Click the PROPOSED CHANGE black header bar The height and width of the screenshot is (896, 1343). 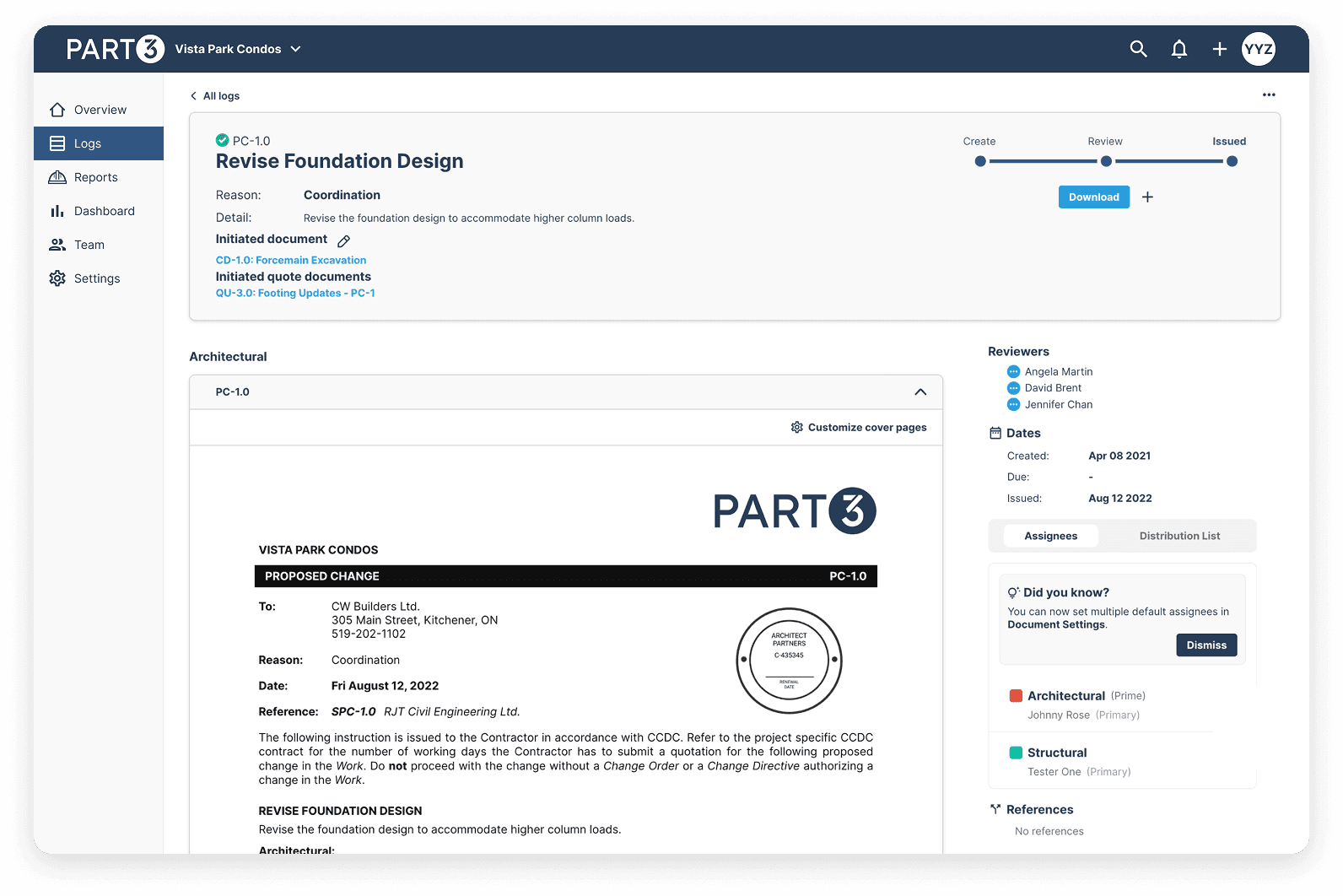point(565,576)
